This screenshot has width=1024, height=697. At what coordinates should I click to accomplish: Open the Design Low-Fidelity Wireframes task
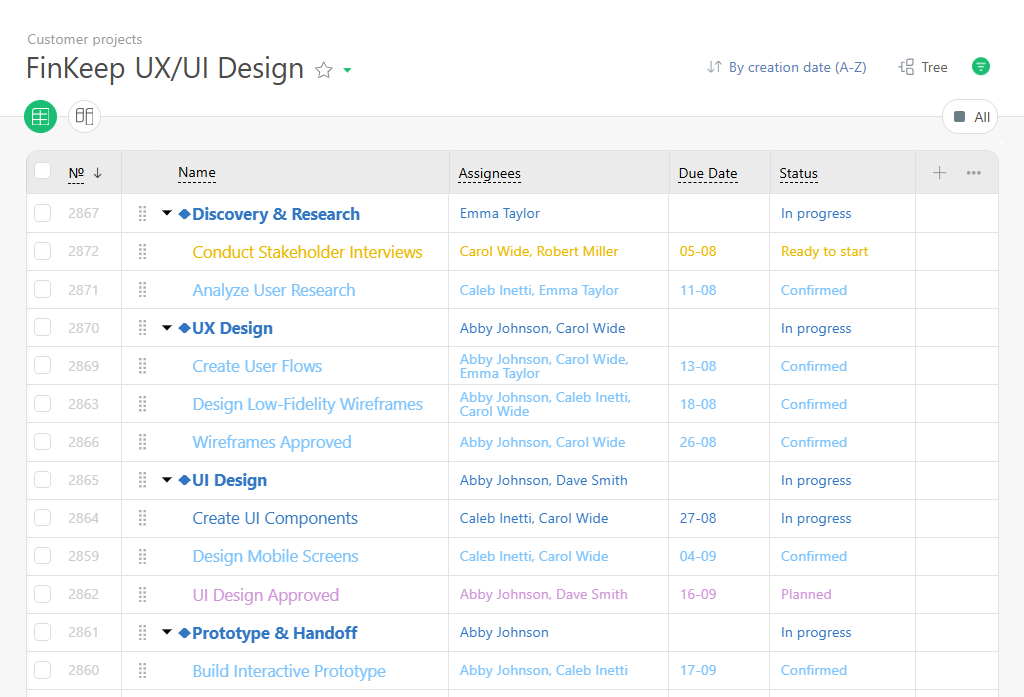click(x=308, y=404)
